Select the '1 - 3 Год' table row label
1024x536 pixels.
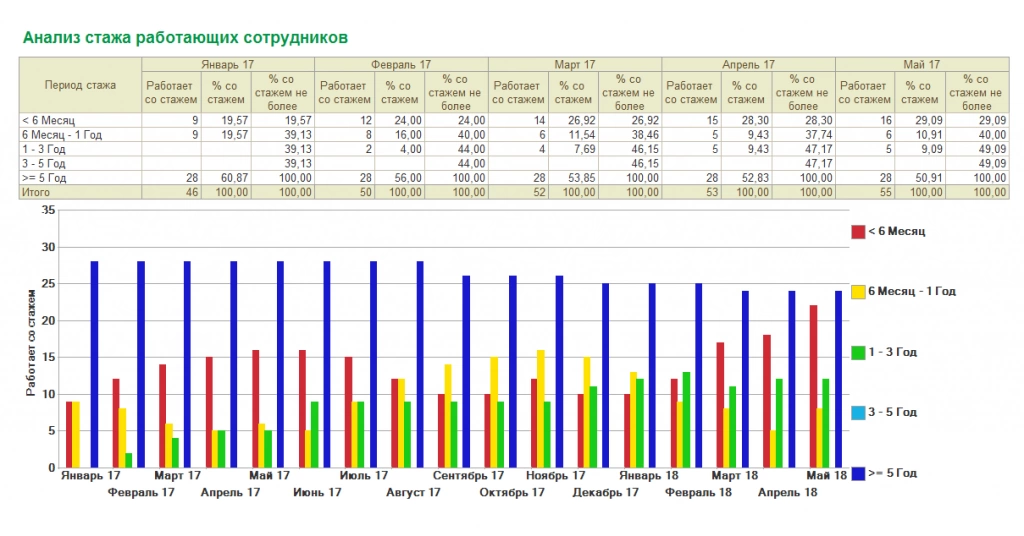click(x=44, y=149)
